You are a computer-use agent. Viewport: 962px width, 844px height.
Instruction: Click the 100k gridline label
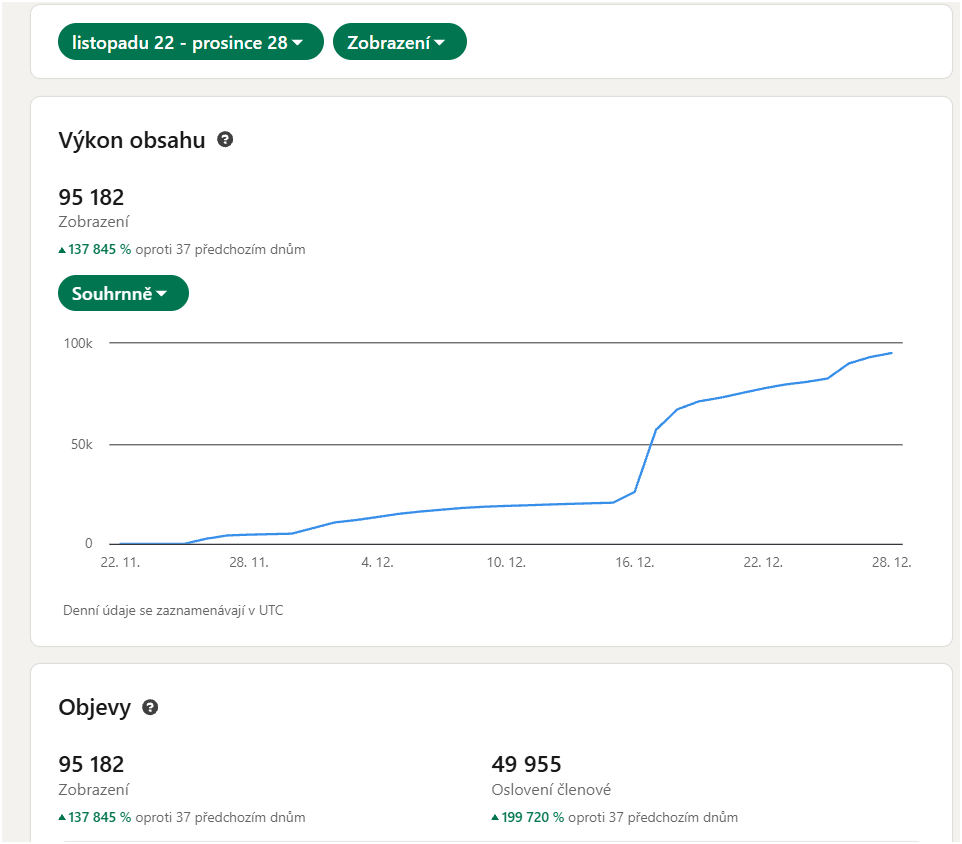pyautogui.click(x=78, y=343)
